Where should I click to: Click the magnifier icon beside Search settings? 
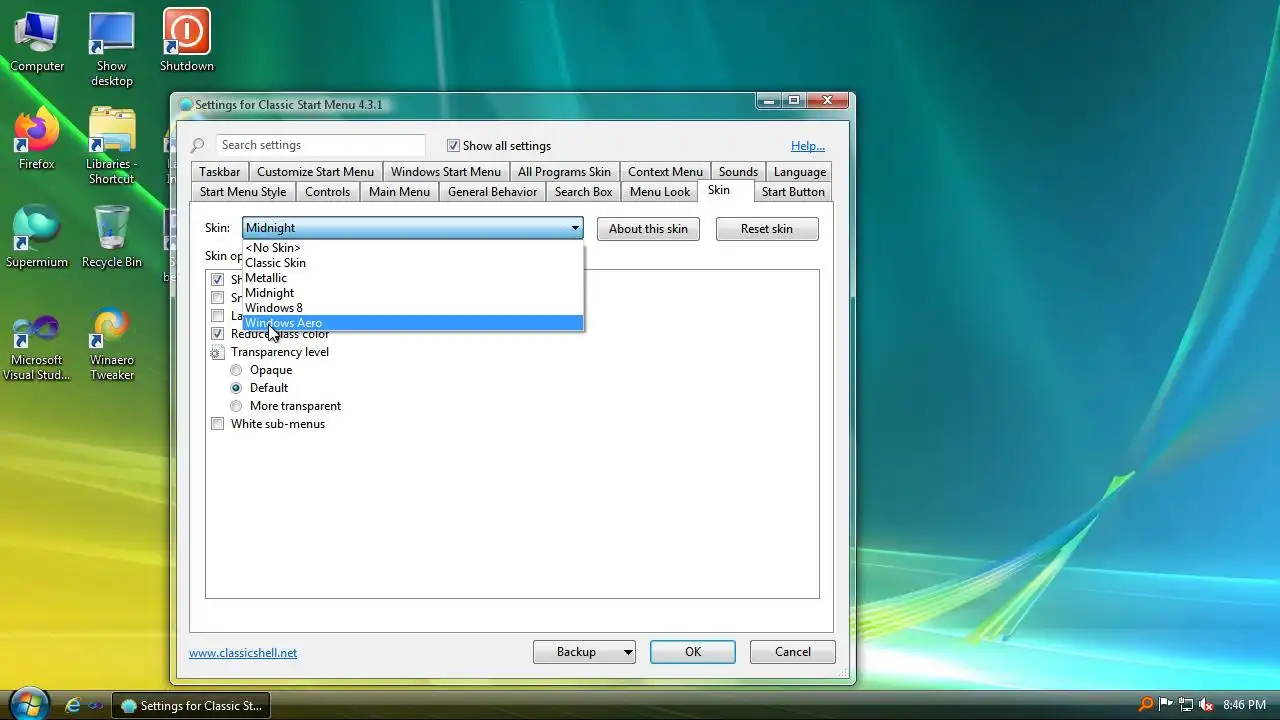point(198,146)
